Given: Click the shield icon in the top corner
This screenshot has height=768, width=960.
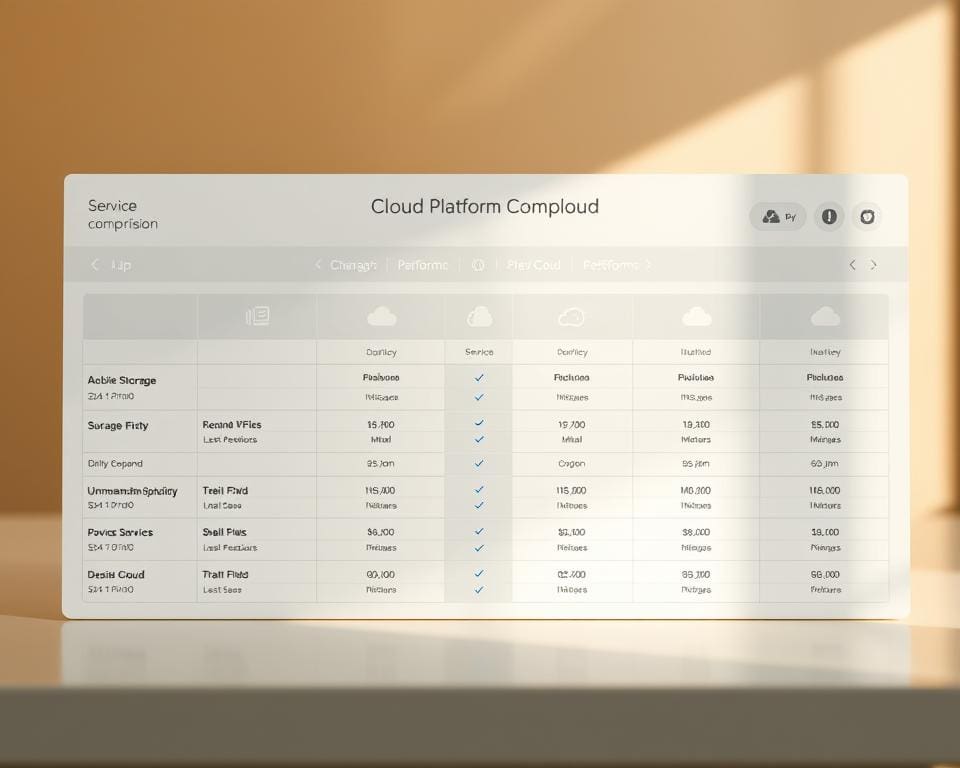Looking at the screenshot, I should coord(866,216).
